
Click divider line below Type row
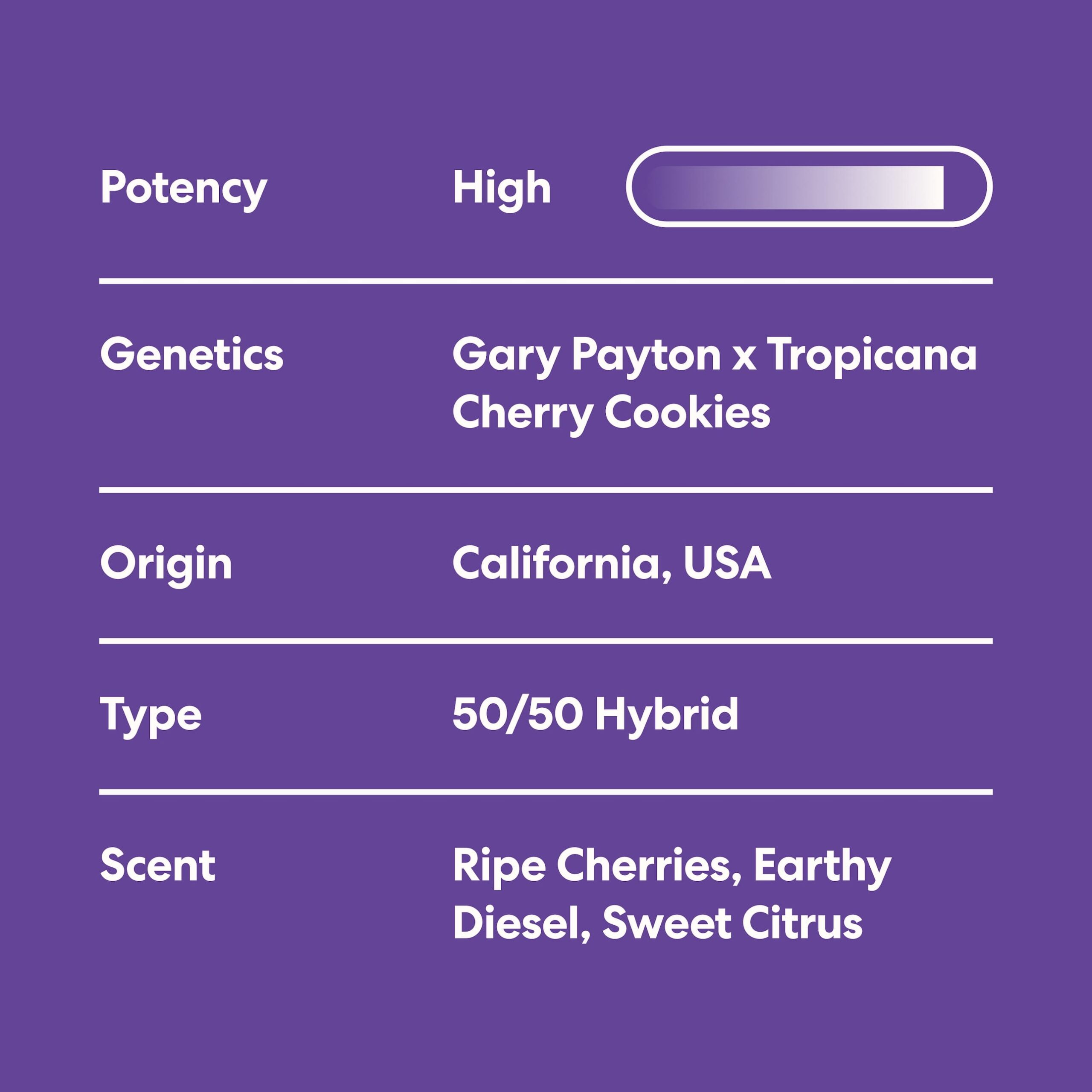(546, 792)
